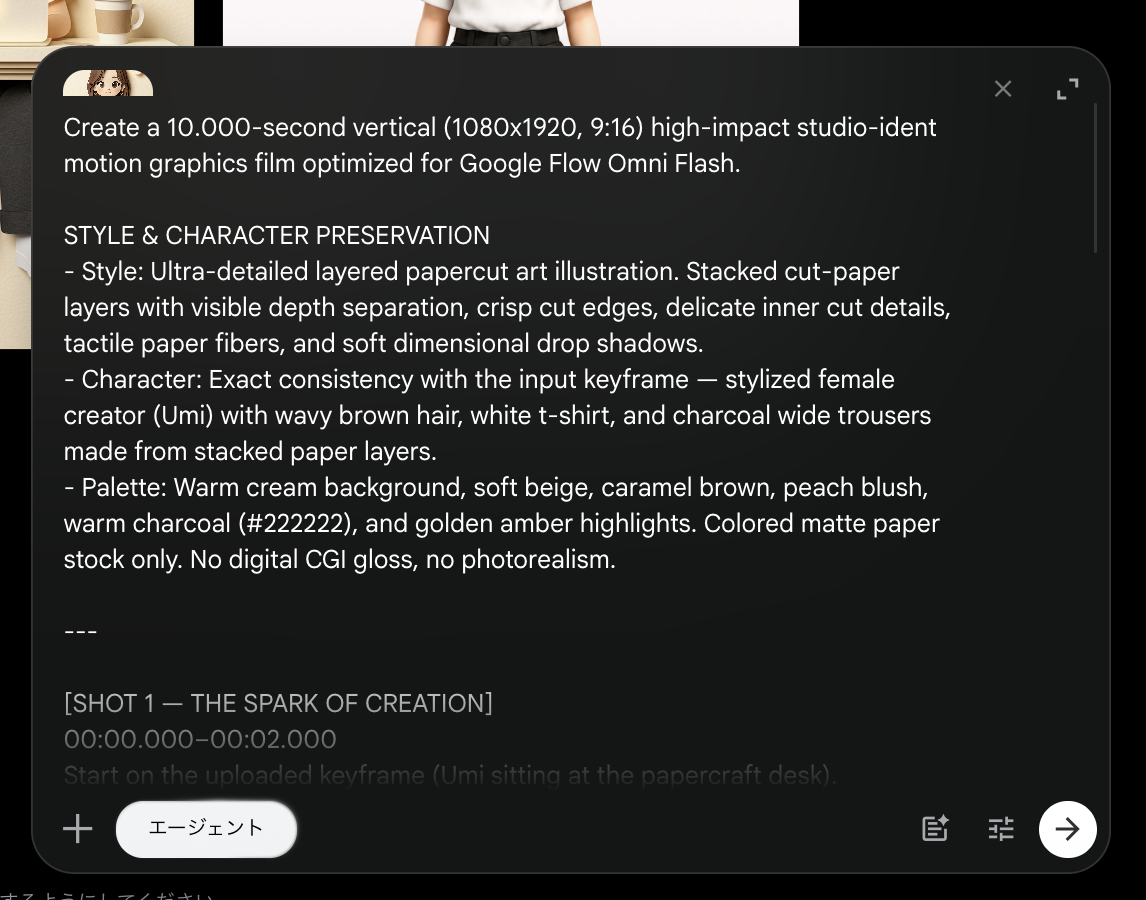This screenshot has width=1146, height=900.
Task: Click the '---' separator text line
Action: click(x=80, y=631)
